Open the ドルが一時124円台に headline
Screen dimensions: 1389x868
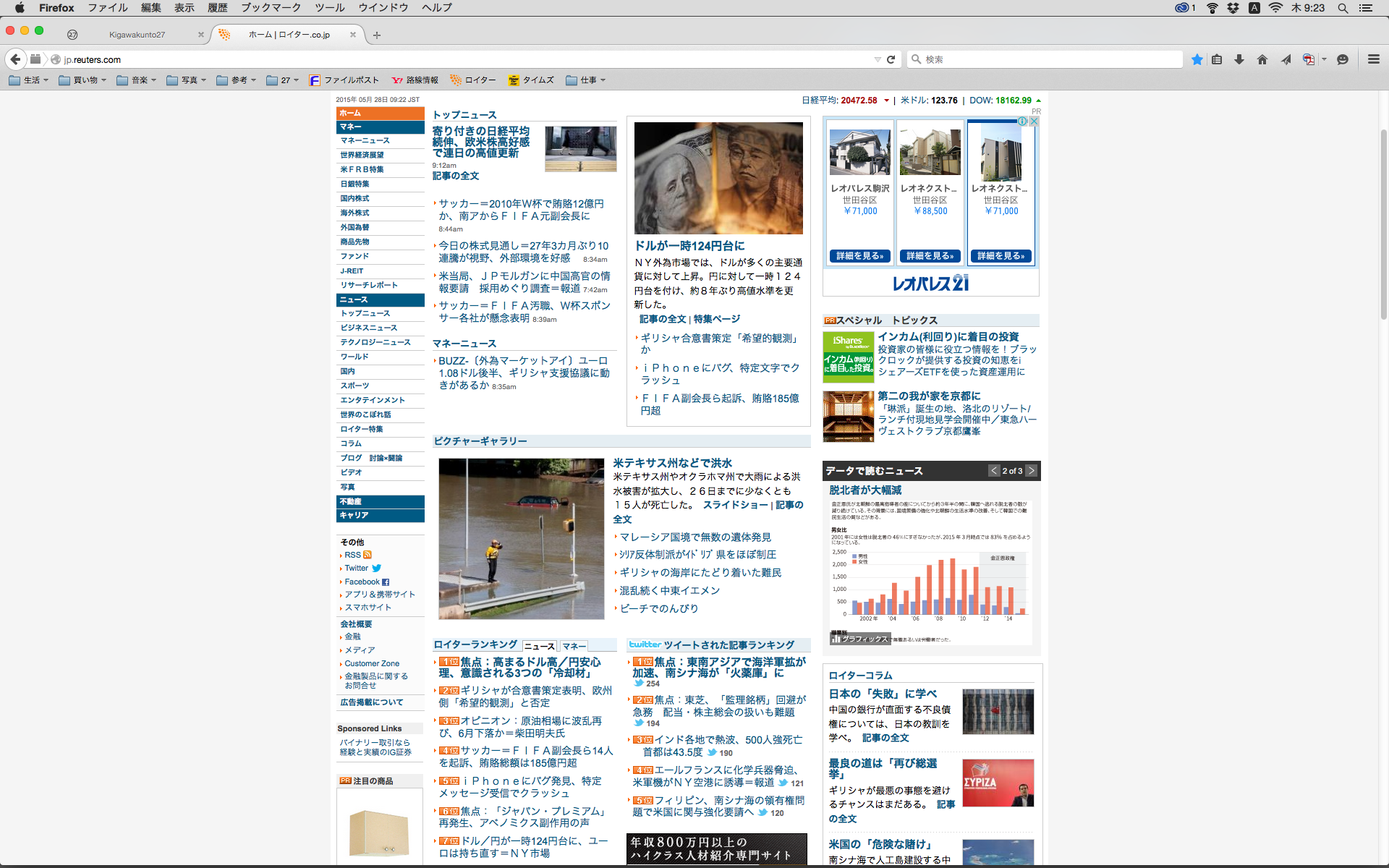(x=689, y=246)
